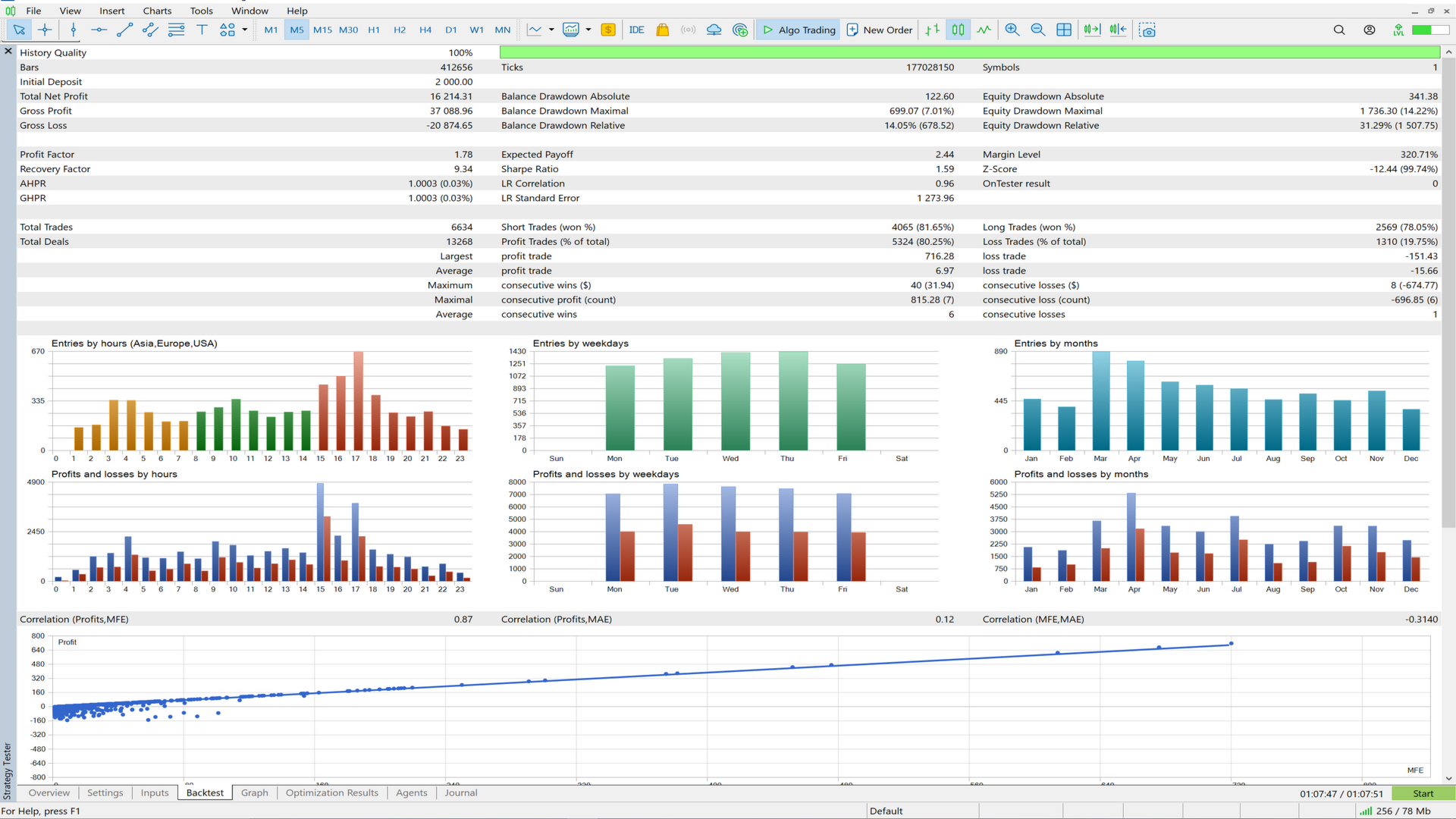Viewport: 1456px width, 819px height.
Task: Open the IDE MetaEditor button
Action: tap(636, 30)
